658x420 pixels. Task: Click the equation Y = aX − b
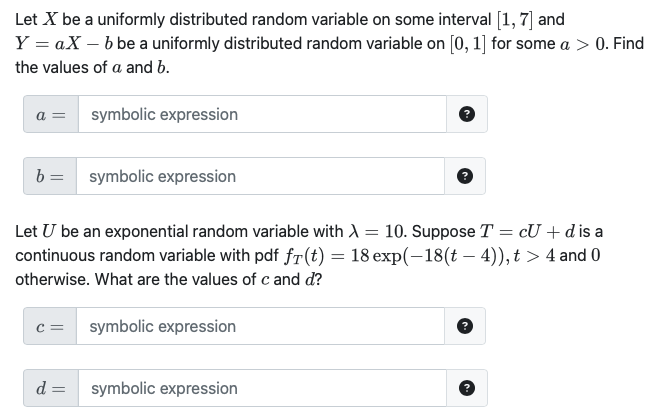point(64,43)
